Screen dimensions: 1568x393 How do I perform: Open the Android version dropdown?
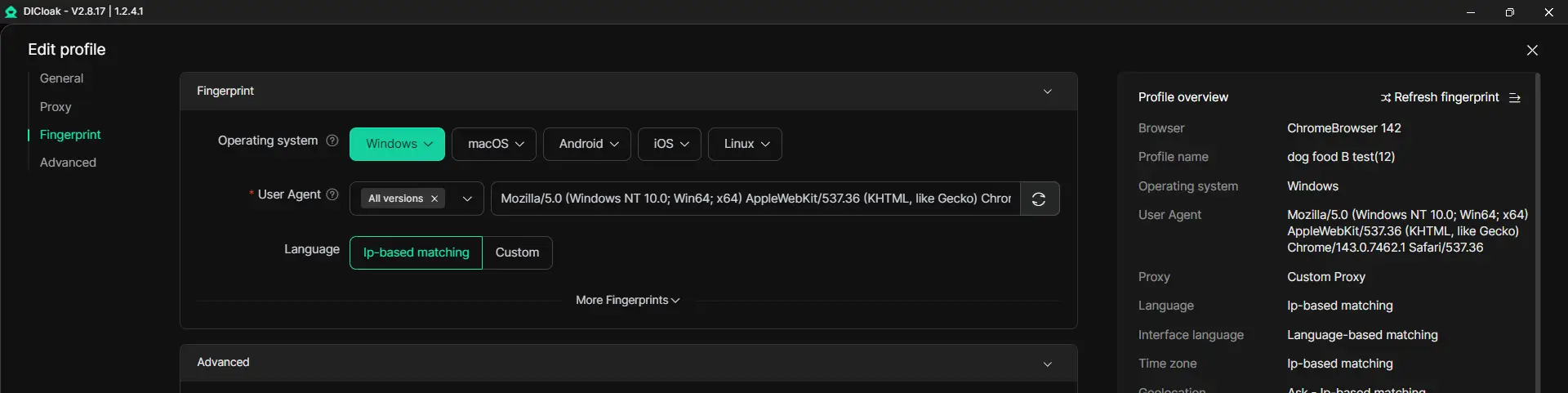[x=587, y=144]
